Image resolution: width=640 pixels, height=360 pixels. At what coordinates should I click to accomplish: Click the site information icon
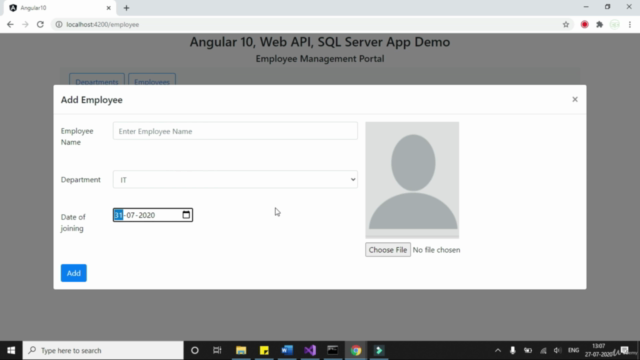(x=59, y=24)
